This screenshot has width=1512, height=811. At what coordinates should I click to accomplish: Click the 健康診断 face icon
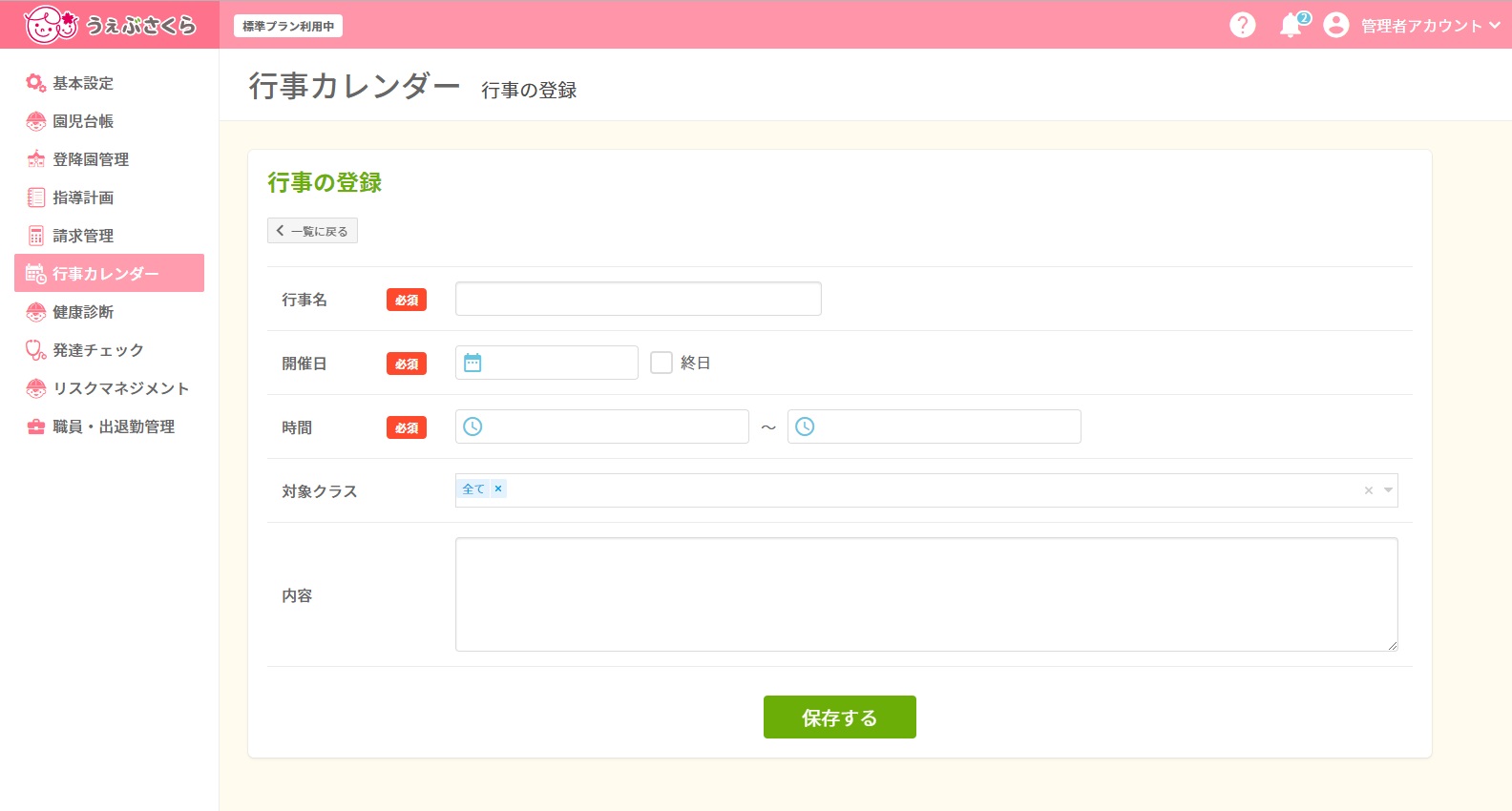point(36,312)
